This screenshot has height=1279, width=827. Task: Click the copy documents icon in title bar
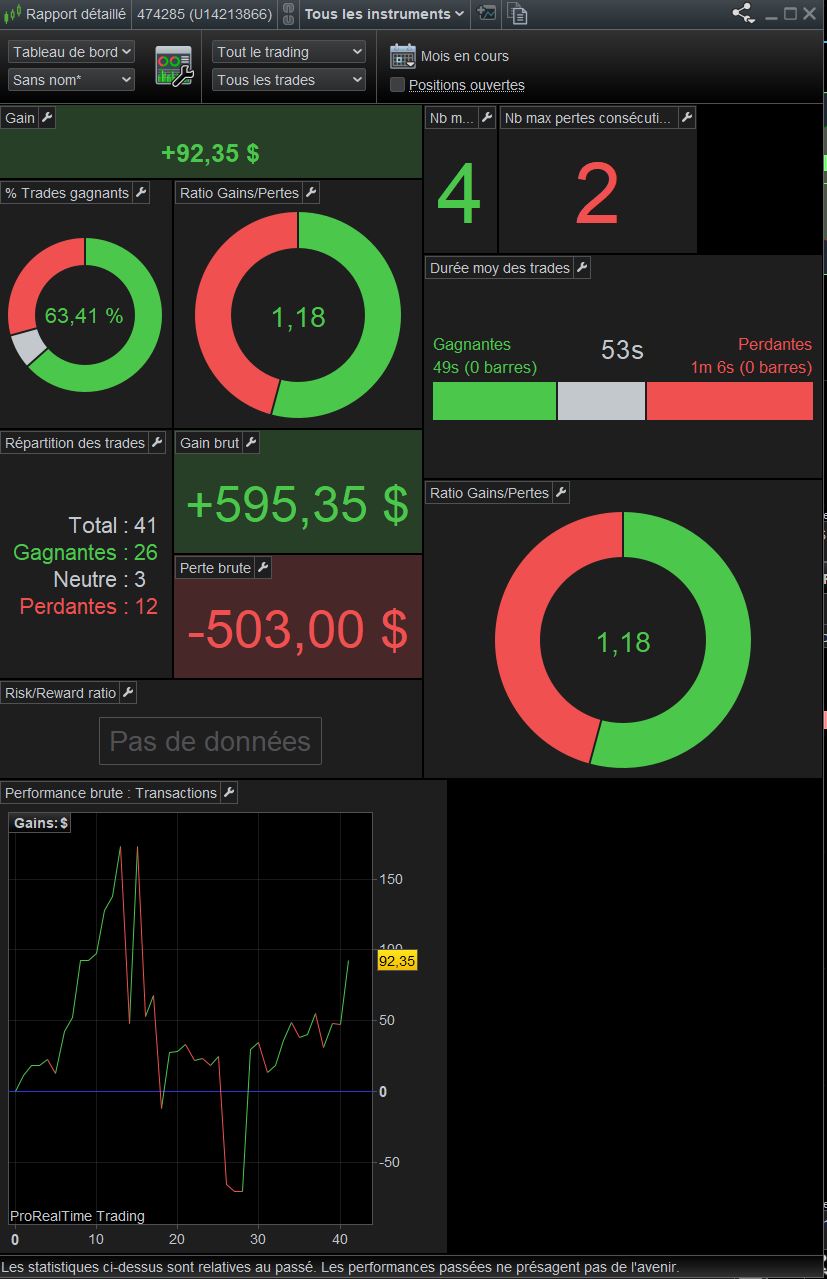pos(517,14)
